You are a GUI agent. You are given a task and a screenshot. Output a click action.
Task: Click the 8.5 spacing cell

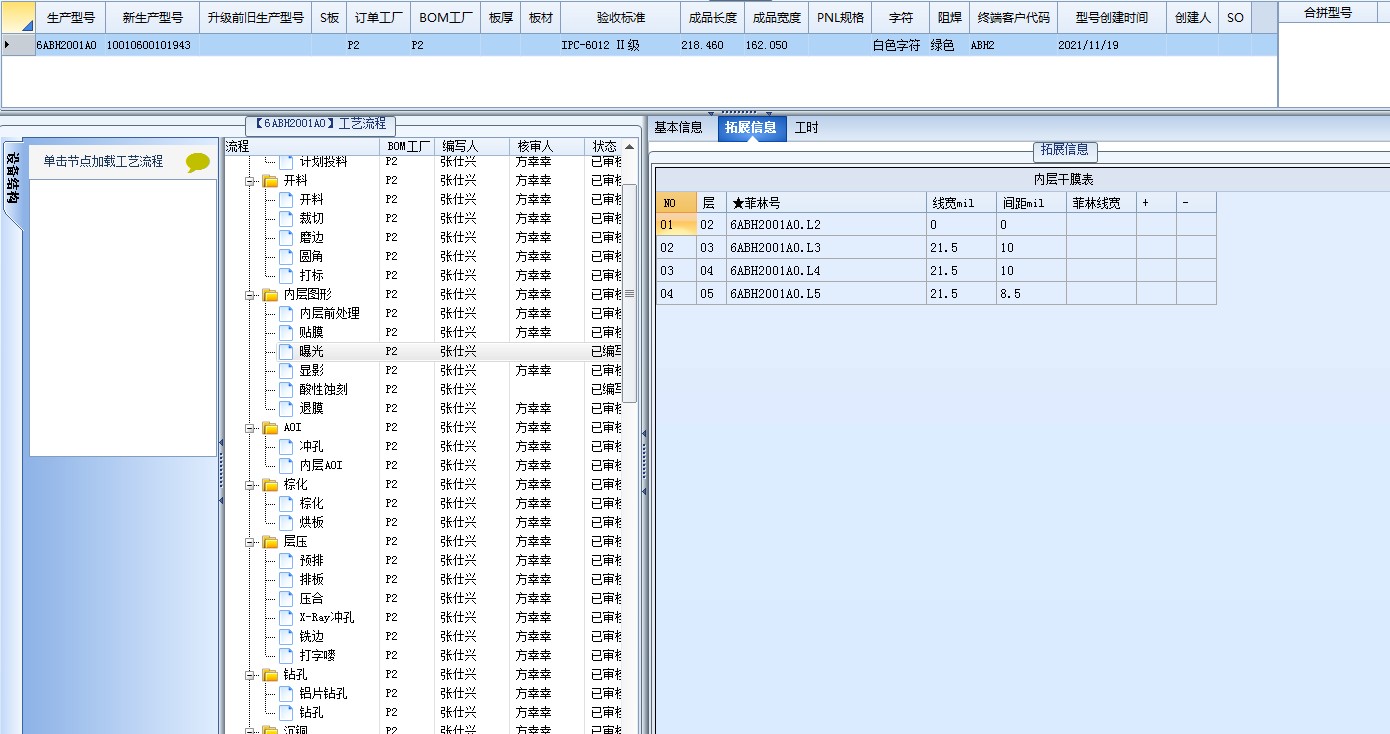[x=1031, y=294]
